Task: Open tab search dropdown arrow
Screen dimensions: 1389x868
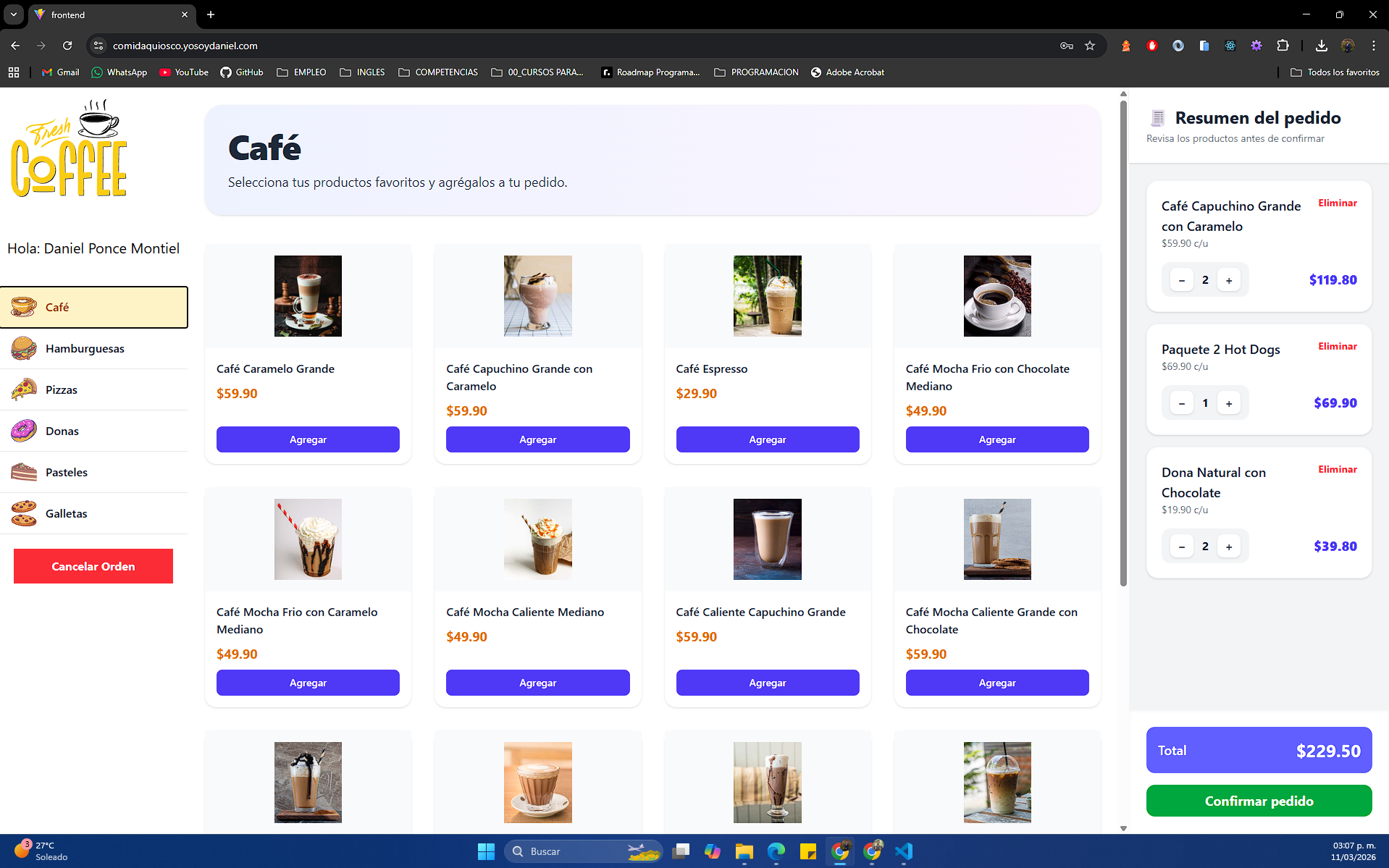Action: click(x=13, y=14)
